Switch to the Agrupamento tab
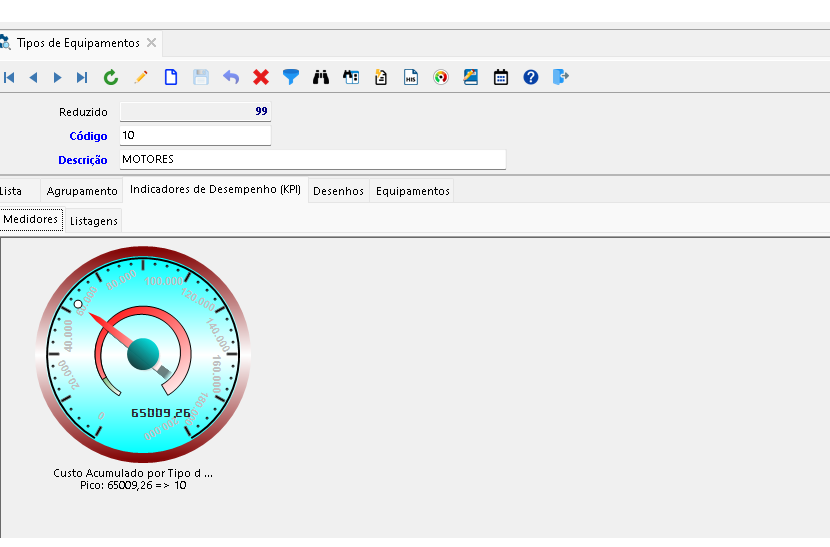The height and width of the screenshot is (547, 830). (82, 191)
